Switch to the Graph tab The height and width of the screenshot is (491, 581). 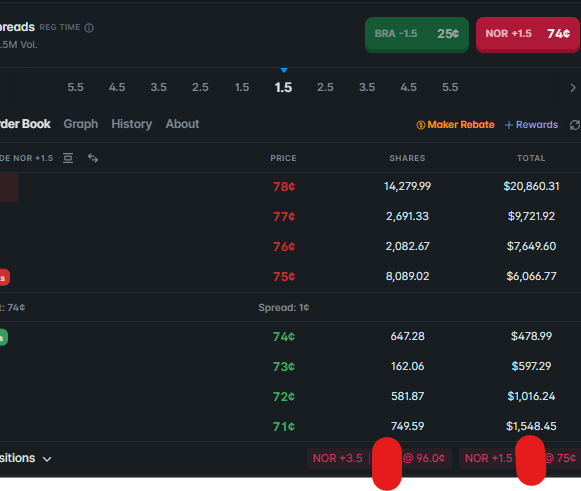(x=81, y=124)
